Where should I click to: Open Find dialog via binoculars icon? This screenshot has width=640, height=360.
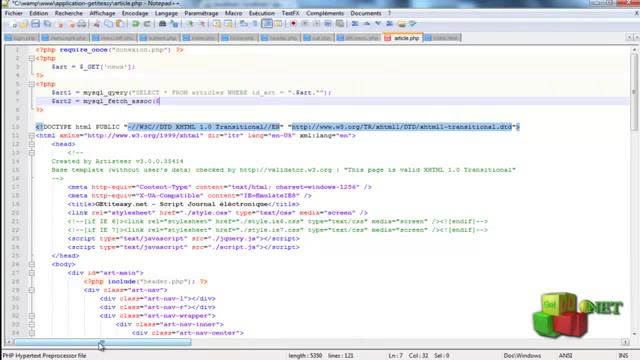(x=162, y=24)
